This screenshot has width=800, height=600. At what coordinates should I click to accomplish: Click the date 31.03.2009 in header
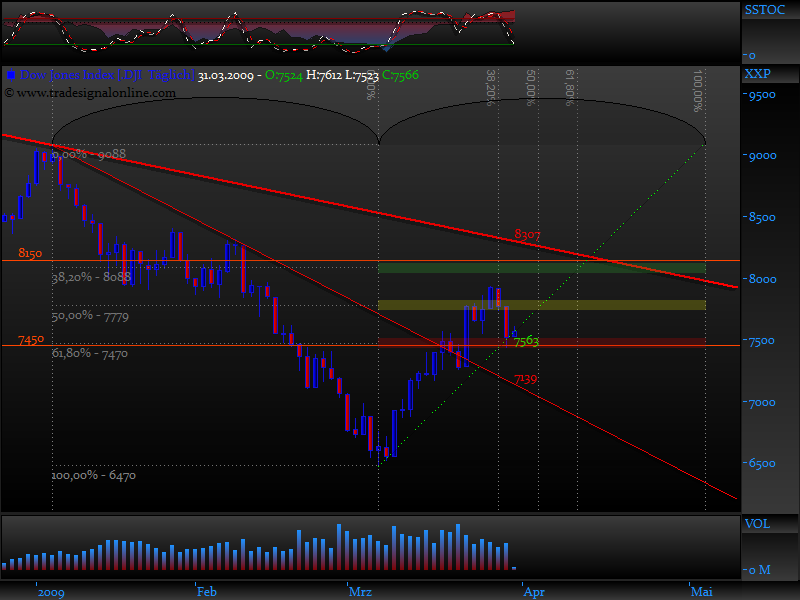(x=226, y=76)
